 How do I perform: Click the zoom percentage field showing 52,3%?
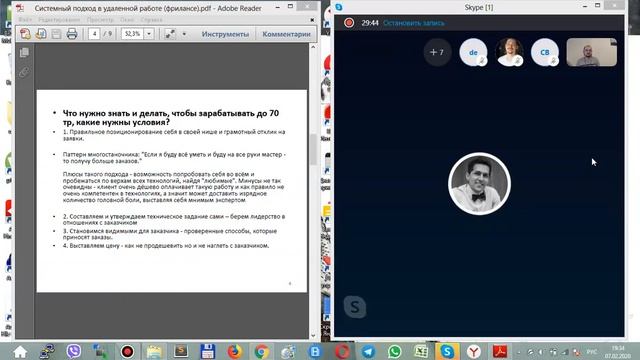(x=132, y=34)
